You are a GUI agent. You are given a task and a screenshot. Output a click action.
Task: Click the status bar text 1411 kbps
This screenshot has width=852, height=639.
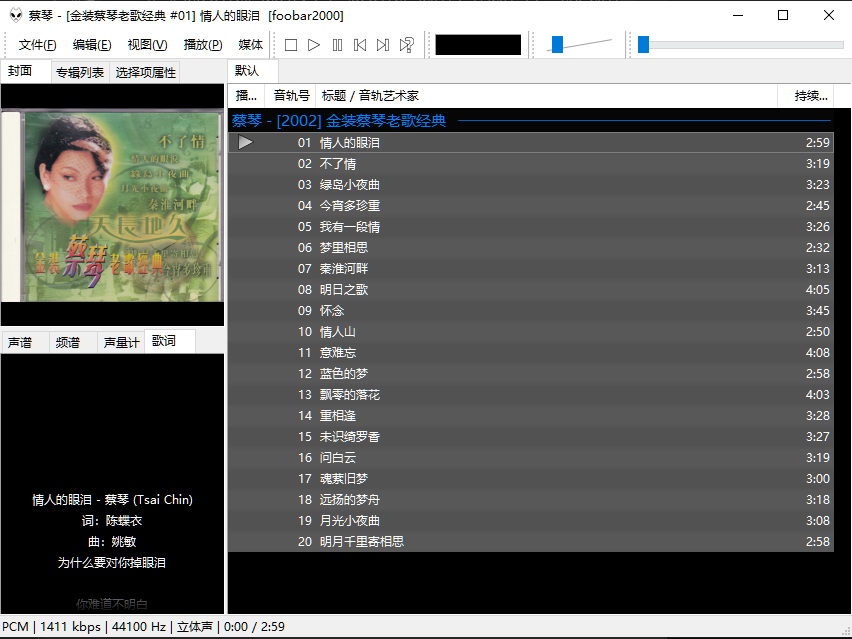pos(71,627)
